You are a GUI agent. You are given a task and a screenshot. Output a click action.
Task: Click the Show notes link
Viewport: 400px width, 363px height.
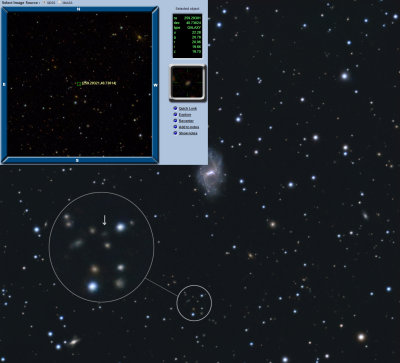188,133
